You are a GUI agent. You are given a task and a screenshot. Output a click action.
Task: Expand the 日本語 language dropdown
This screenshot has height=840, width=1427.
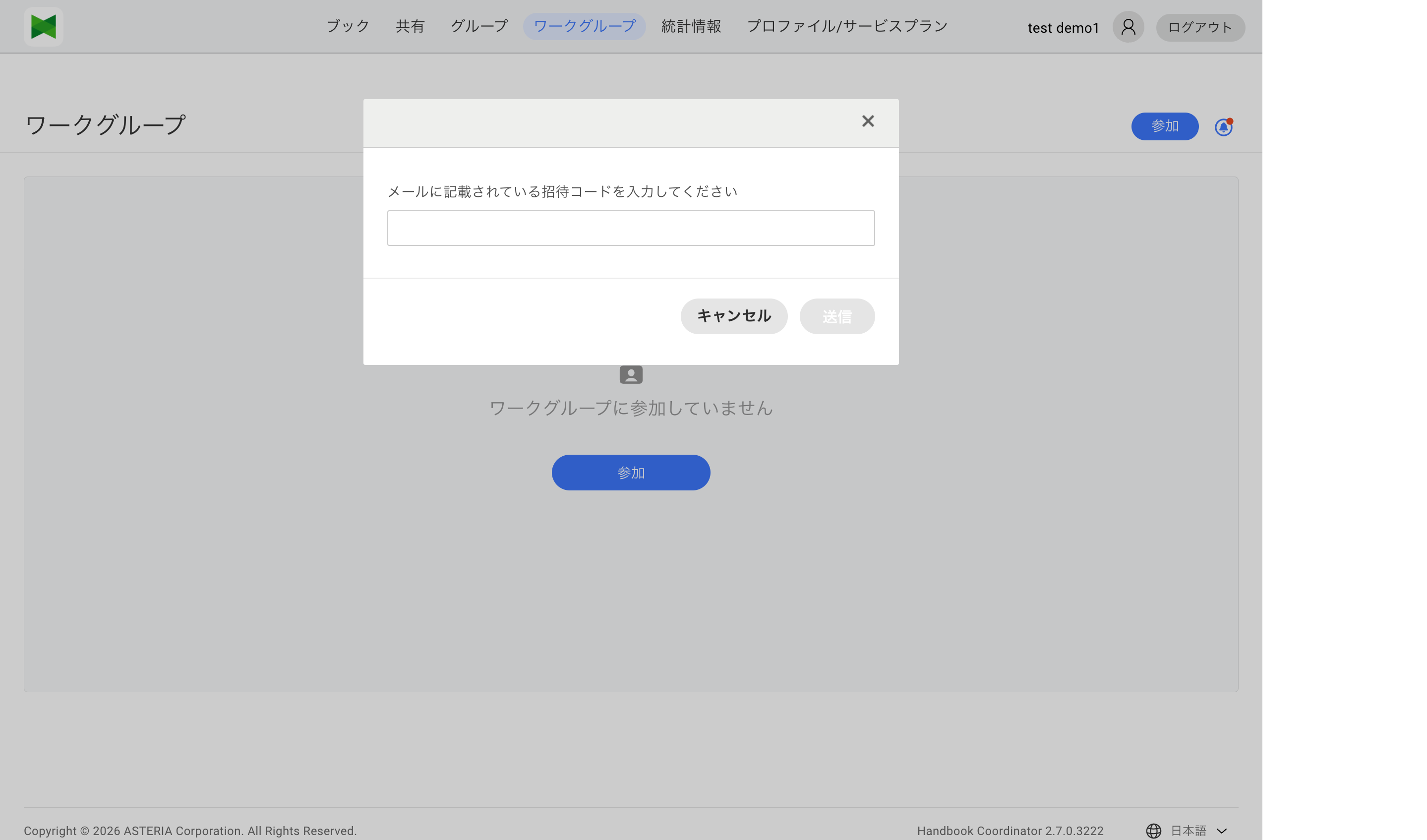point(1198,831)
